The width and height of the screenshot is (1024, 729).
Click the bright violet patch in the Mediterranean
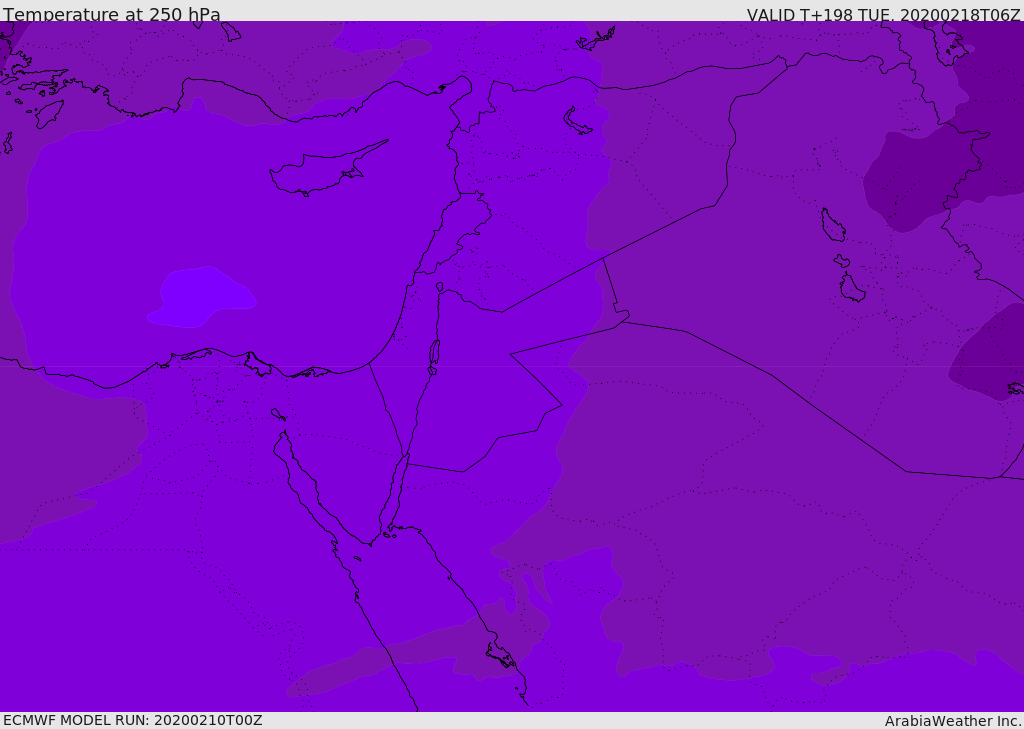203,295
